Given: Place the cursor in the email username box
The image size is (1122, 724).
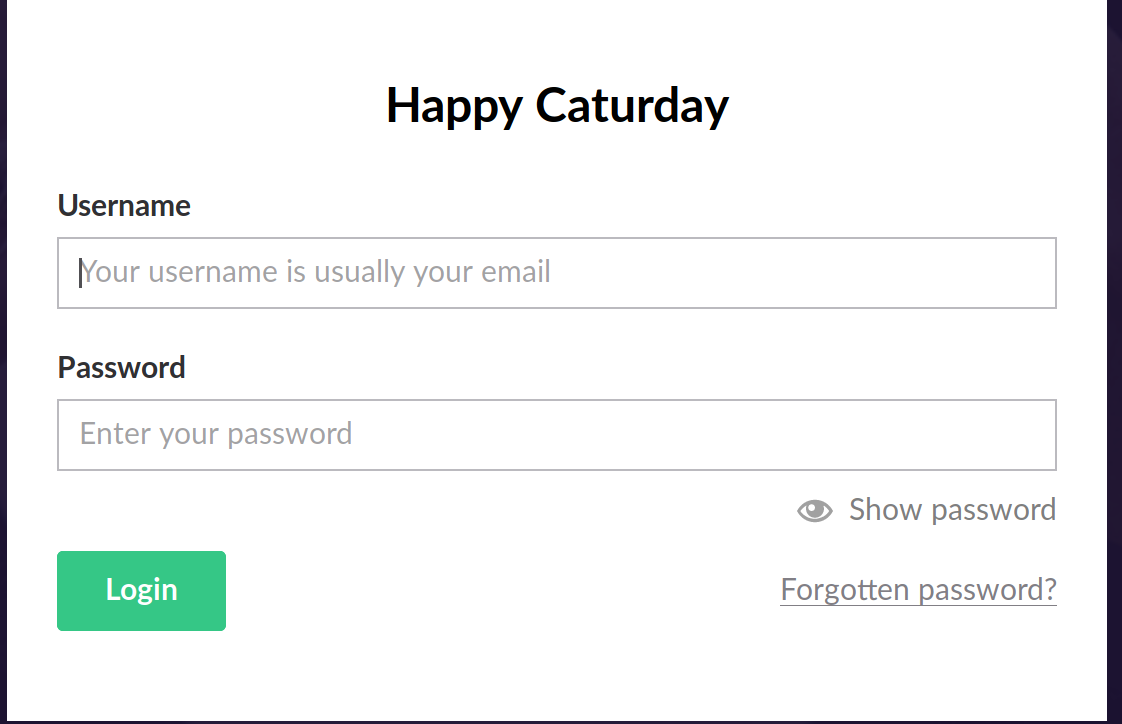Looking at the screenshot, I should [x=556, y=273].
